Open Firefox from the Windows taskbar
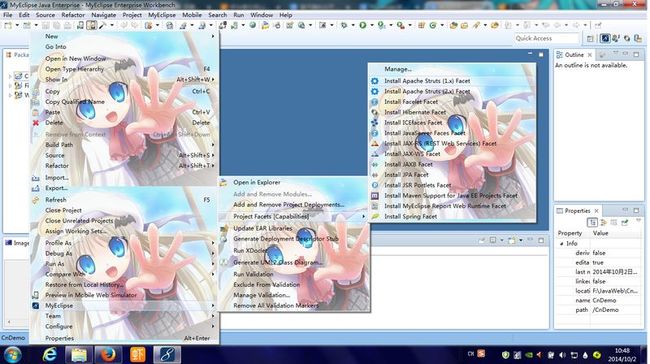 pyautogui.click(x=108, y=355)
